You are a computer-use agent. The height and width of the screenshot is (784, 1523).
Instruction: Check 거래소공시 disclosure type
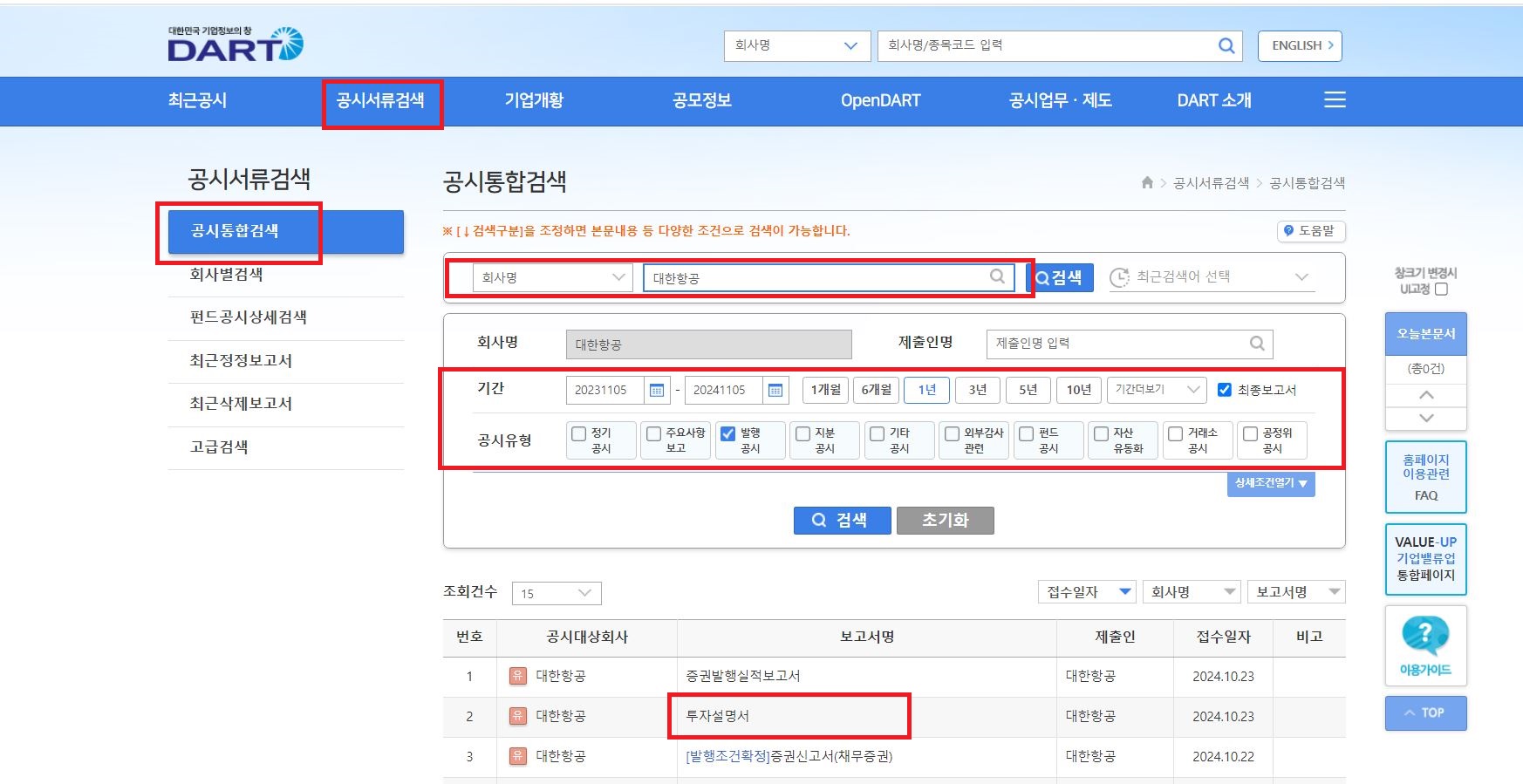point(1176,433)
